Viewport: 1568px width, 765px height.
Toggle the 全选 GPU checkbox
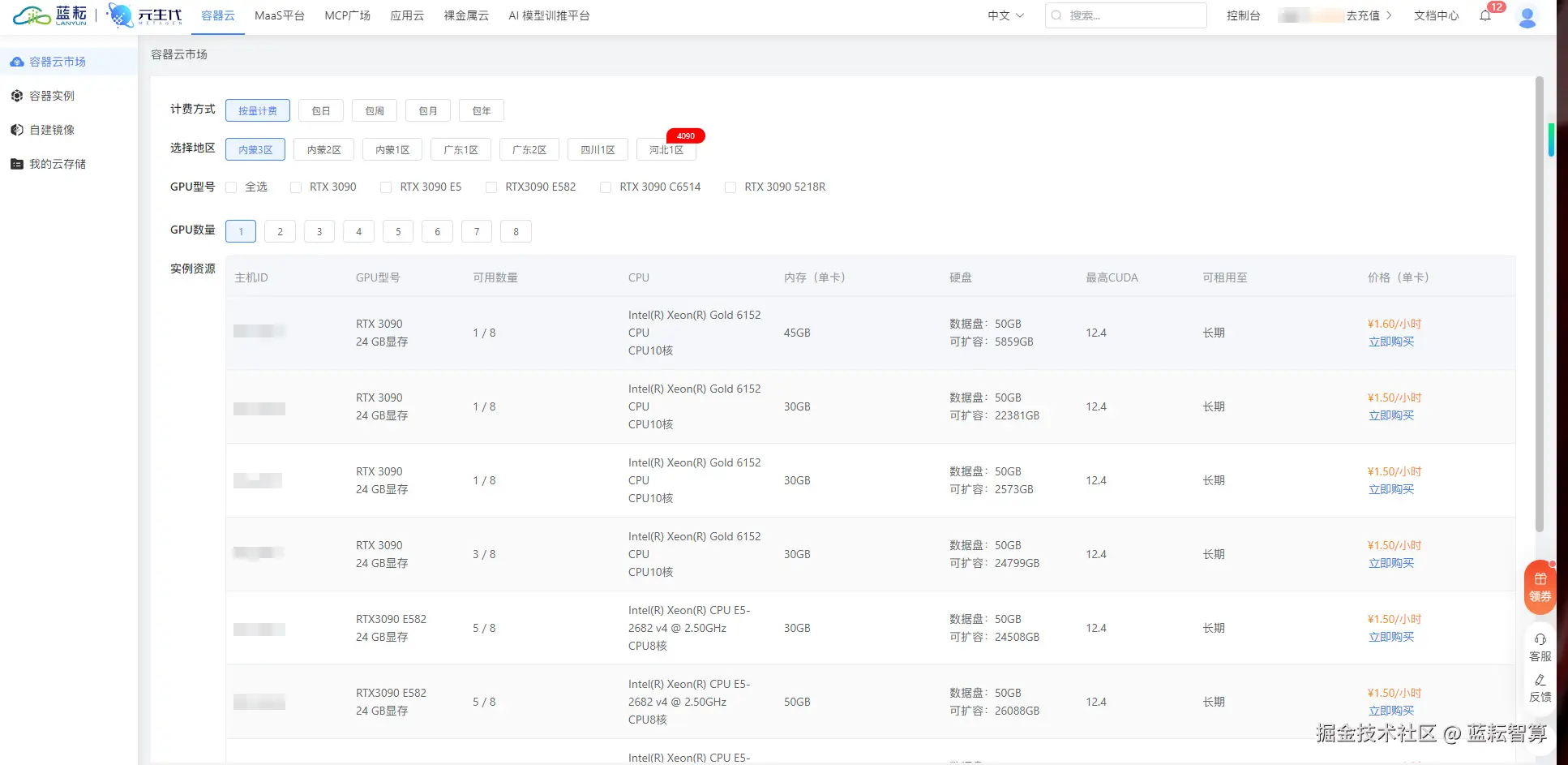231,187
